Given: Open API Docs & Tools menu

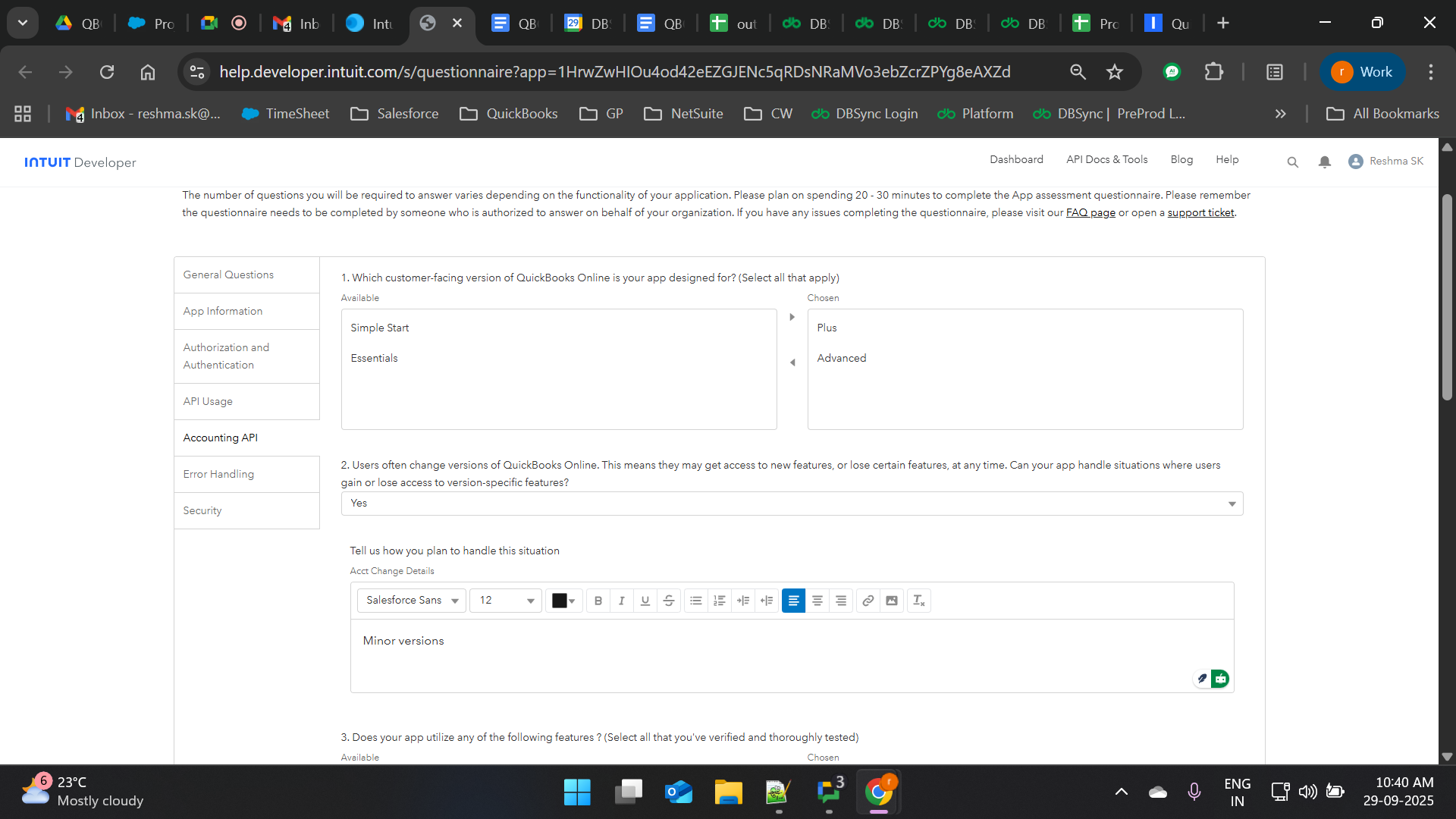Looking at the screenshot, I should 1106,159.
